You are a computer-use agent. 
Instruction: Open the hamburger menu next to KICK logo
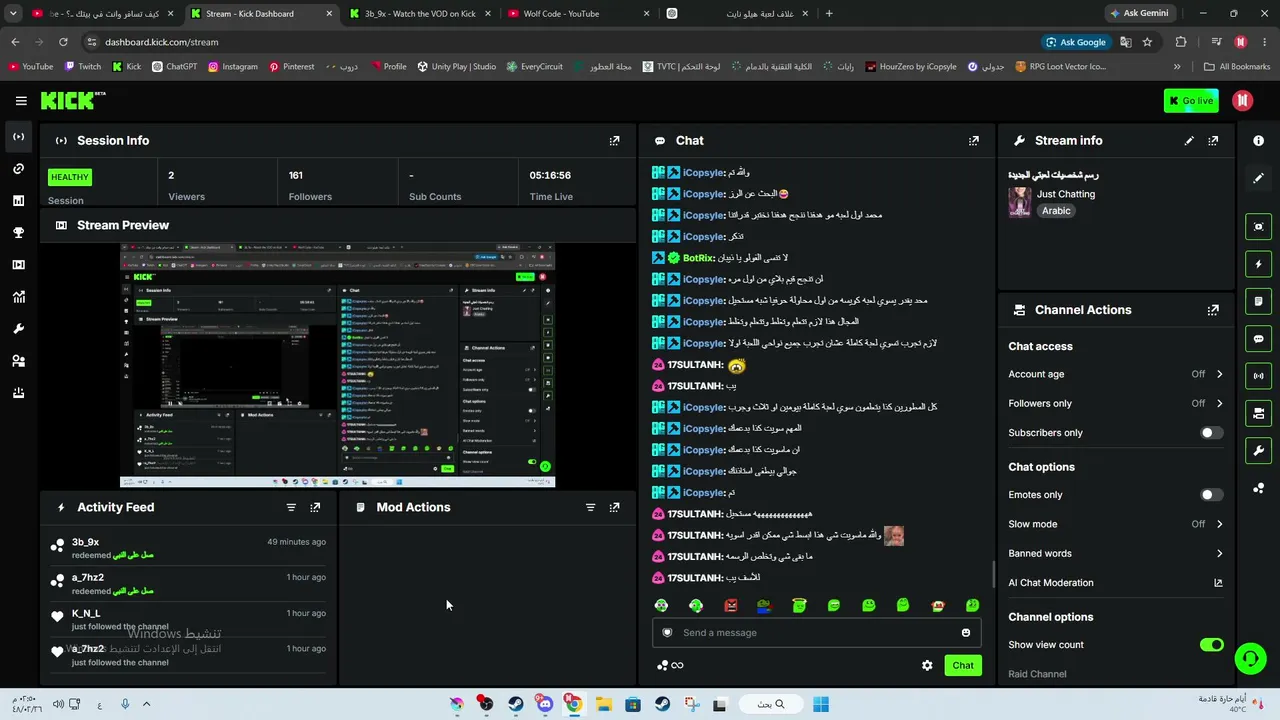pos(21,101)
